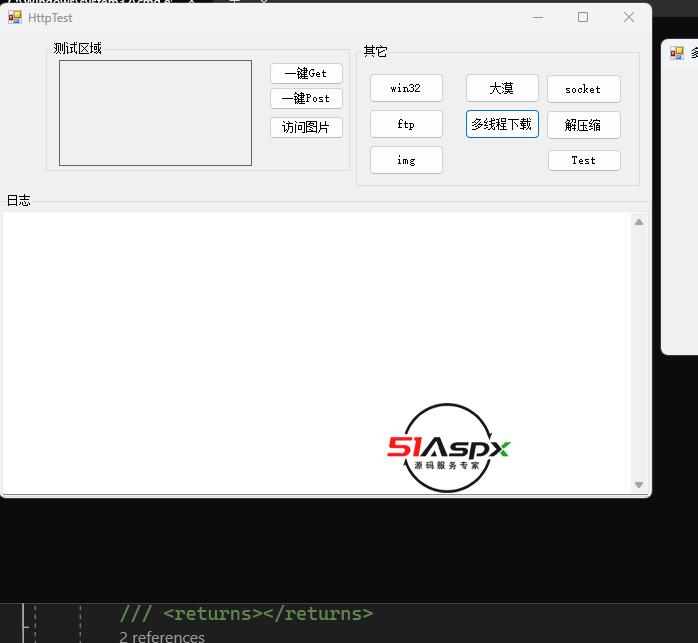This screenshot has width=698, height=643.
Task: Click the log scrollbar down arrow
Action: tap(639, 485)
